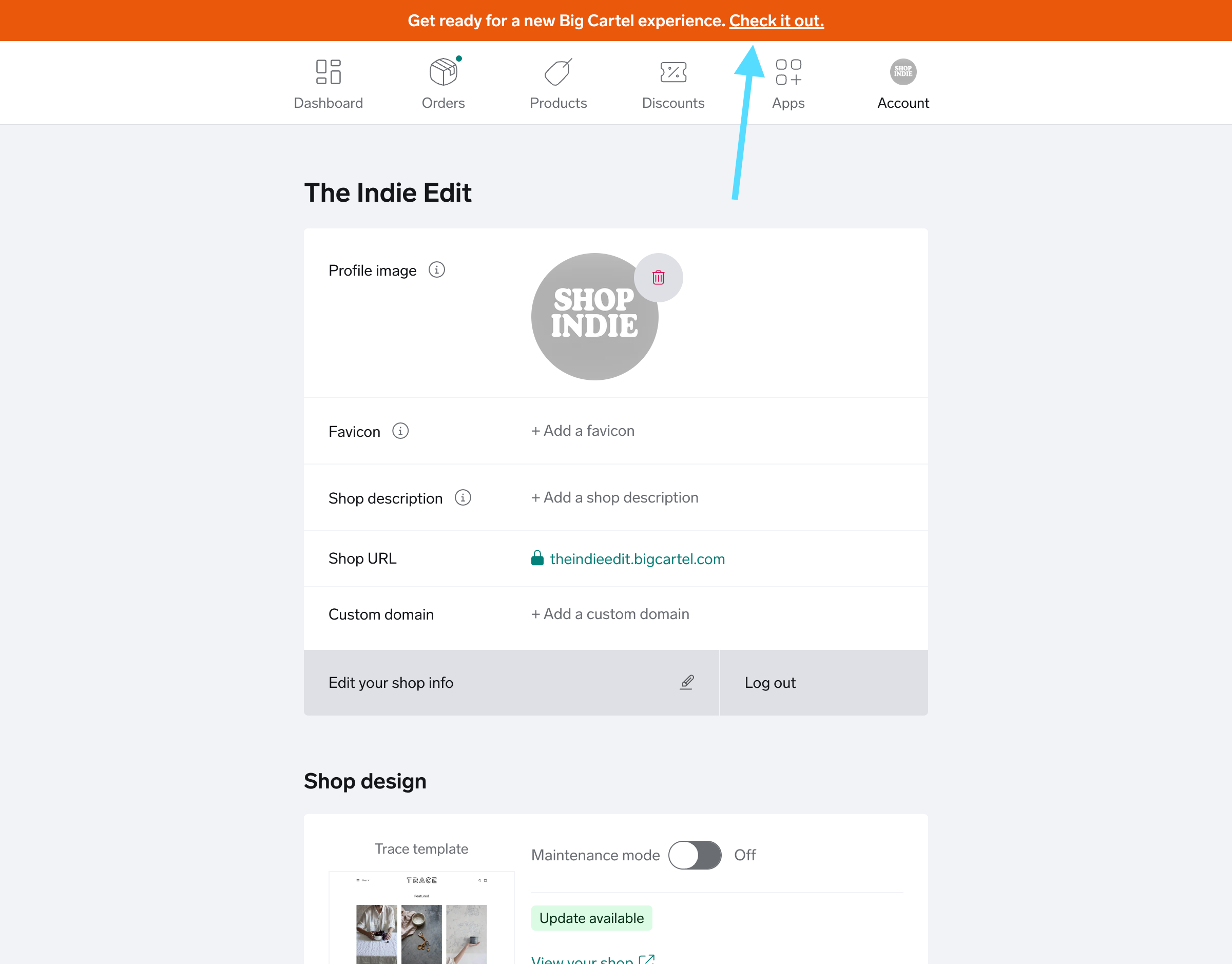Viewport: 1232px width, 964px height.
Task: Click Add a favicon
Action: click(x=583, y=431)
